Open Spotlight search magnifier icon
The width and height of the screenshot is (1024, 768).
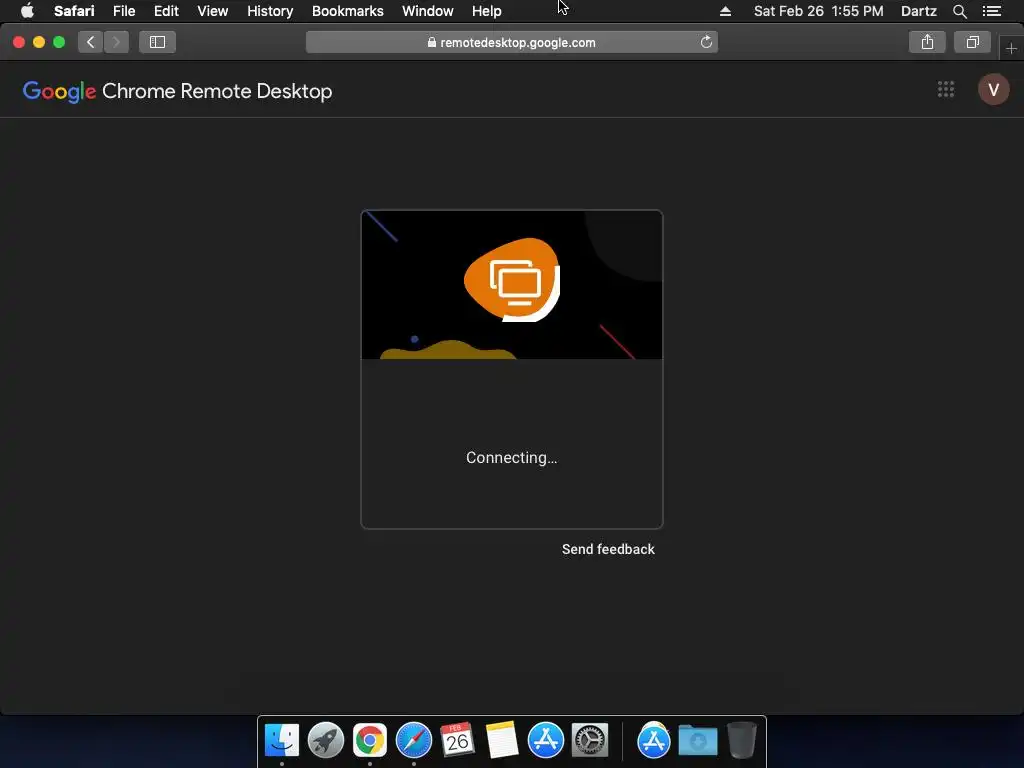click(959, 11)
